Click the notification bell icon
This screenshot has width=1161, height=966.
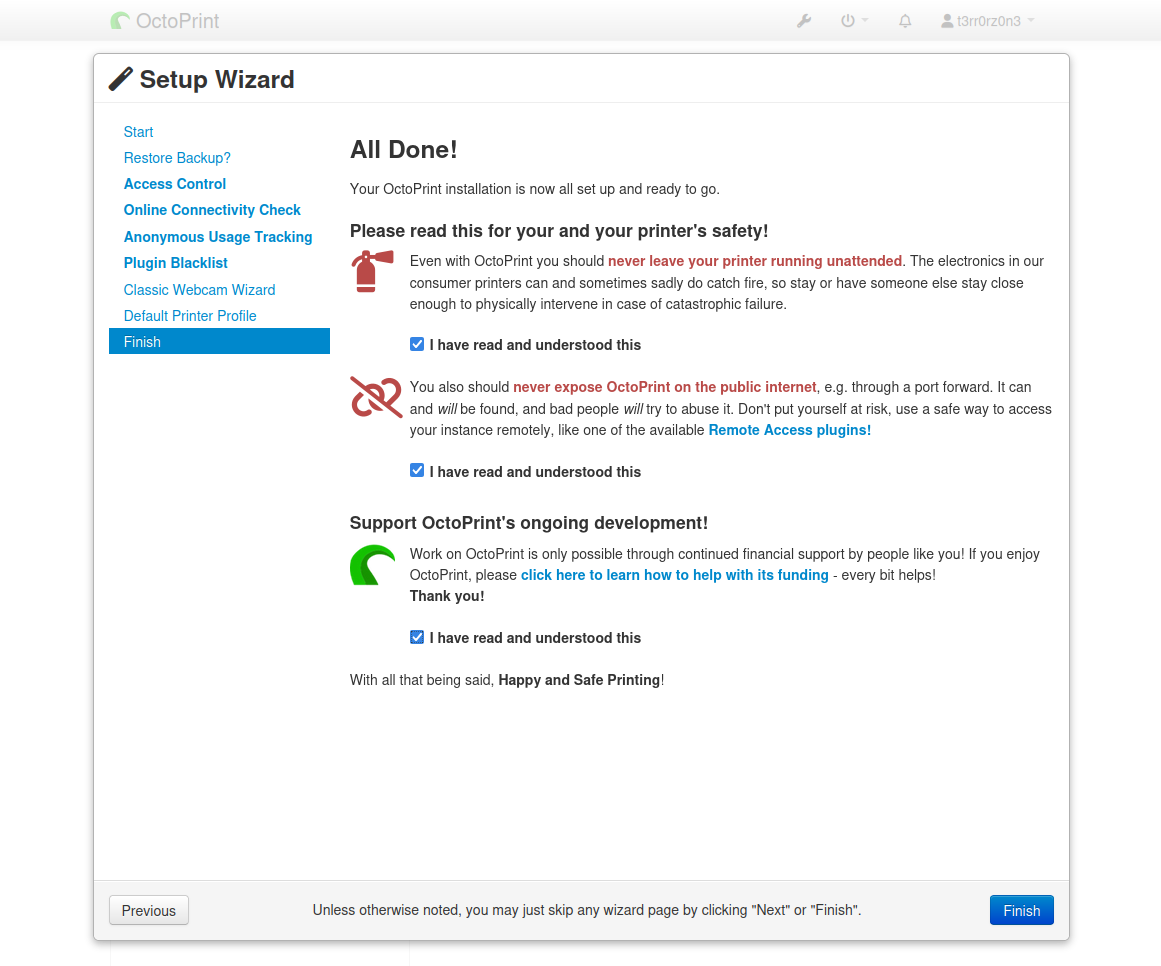[905, 20]
